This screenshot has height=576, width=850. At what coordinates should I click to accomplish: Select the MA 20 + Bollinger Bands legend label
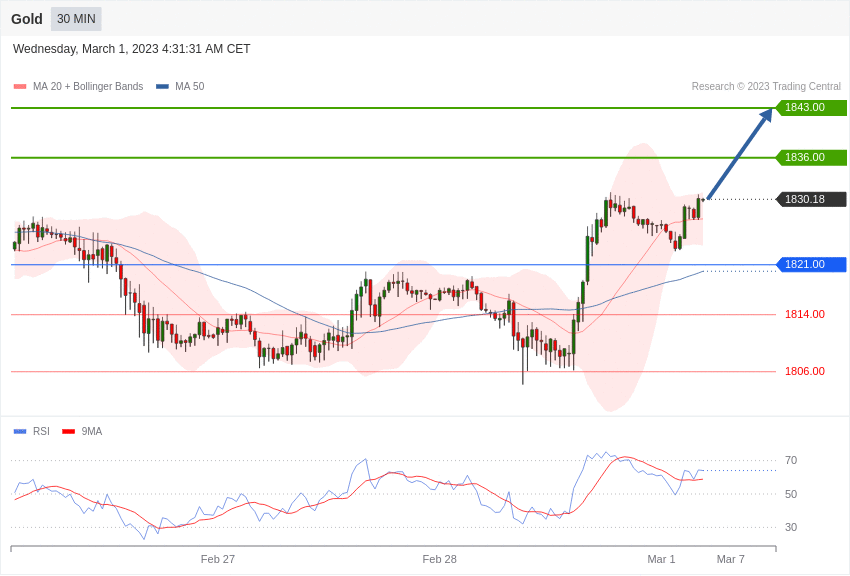point(88,87)
